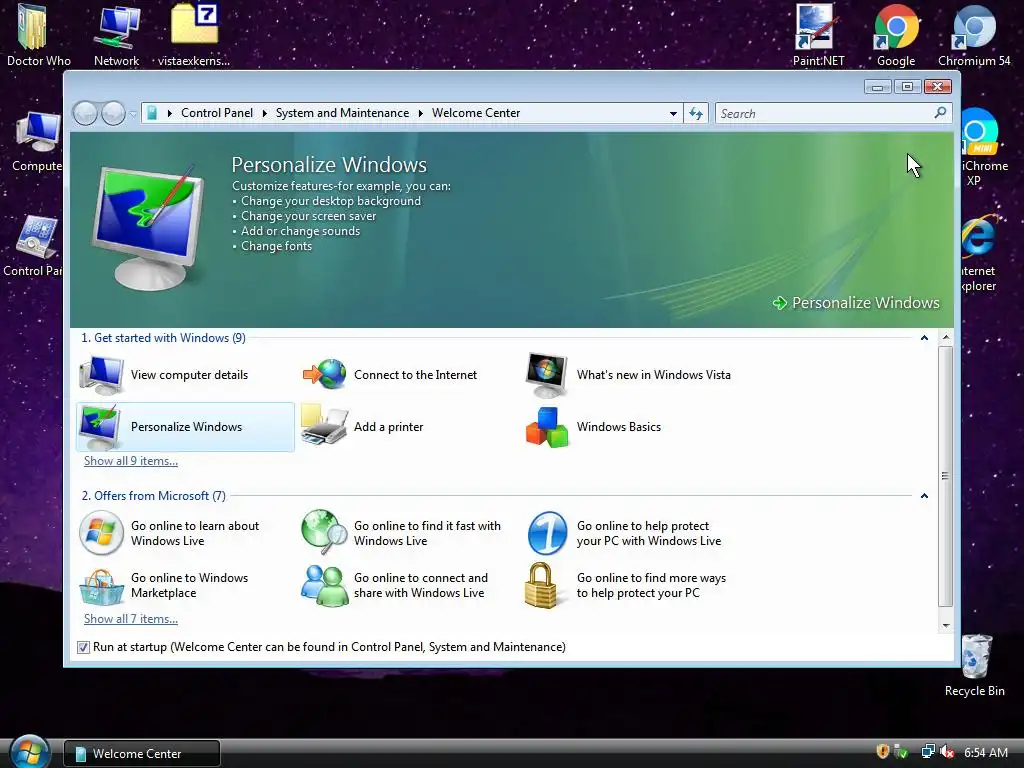Select the connect and share people icon
This screenshot has height=768, width=1024.
coord(325,585)
